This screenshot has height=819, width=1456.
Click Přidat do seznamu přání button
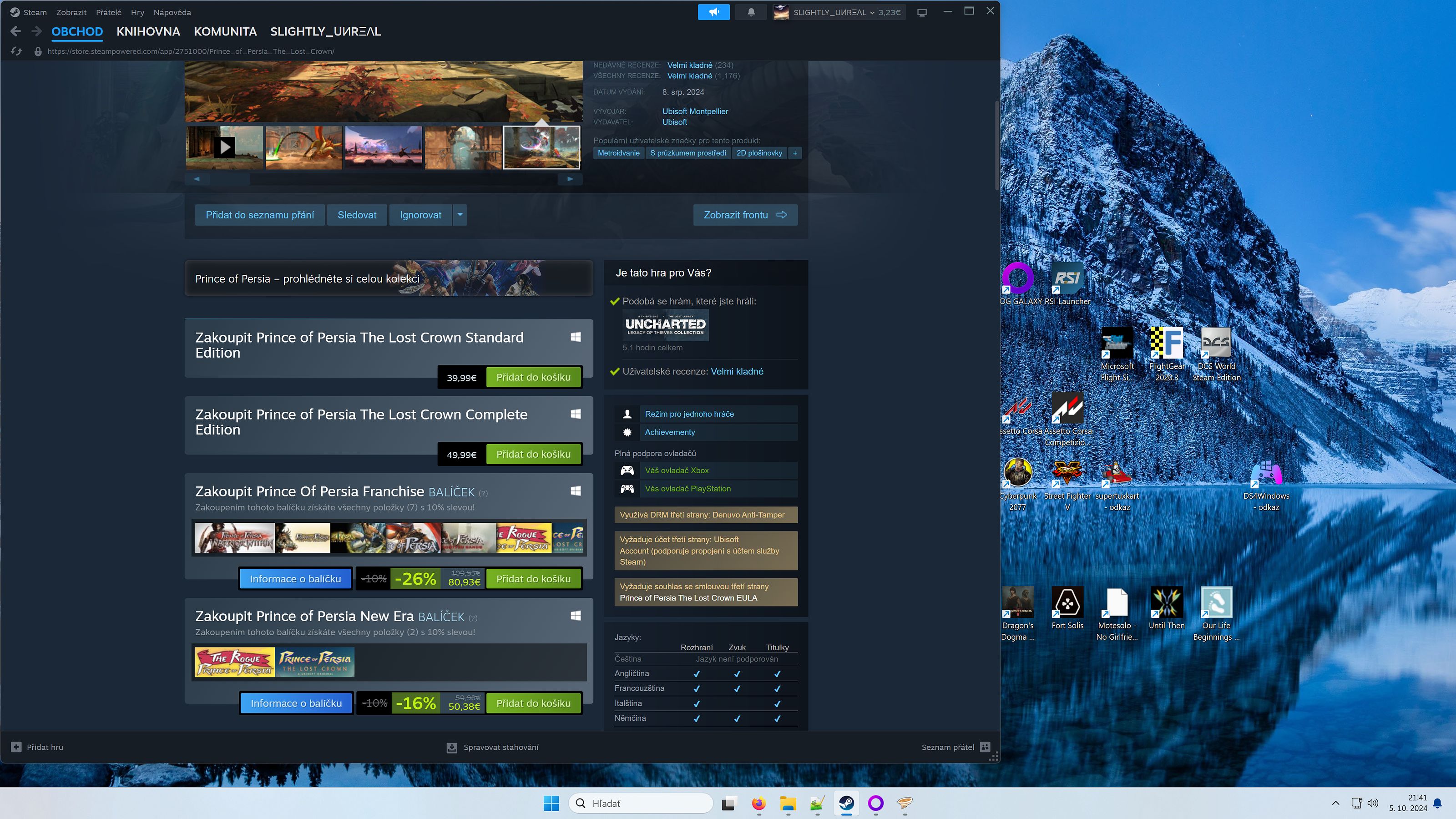coord(259,215)
